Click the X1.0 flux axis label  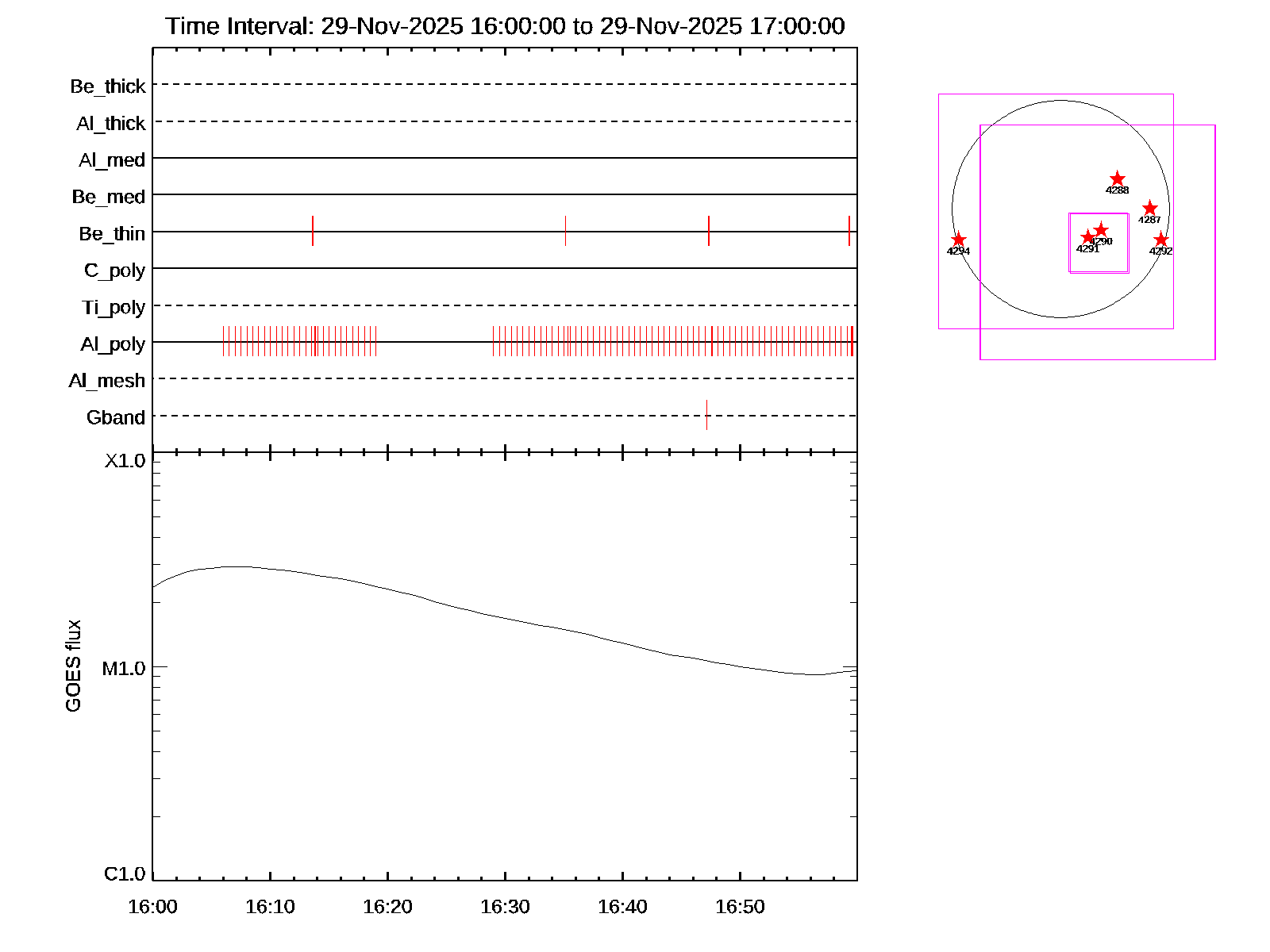tap(125, 461)
